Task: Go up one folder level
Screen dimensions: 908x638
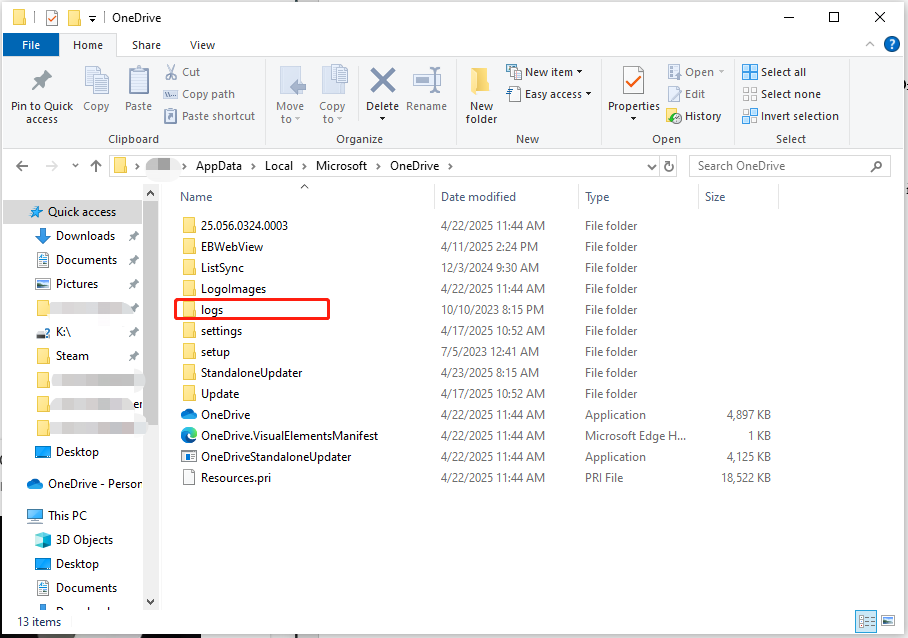Action: (96, 166)
